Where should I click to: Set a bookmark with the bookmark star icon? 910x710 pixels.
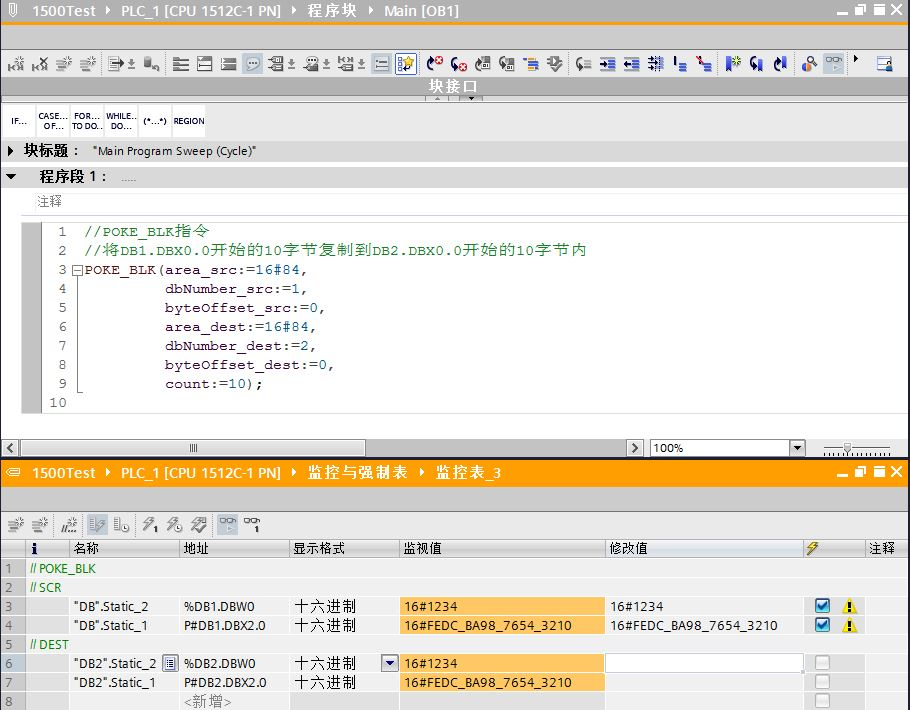pyautogui.click(x=733, y=63)
